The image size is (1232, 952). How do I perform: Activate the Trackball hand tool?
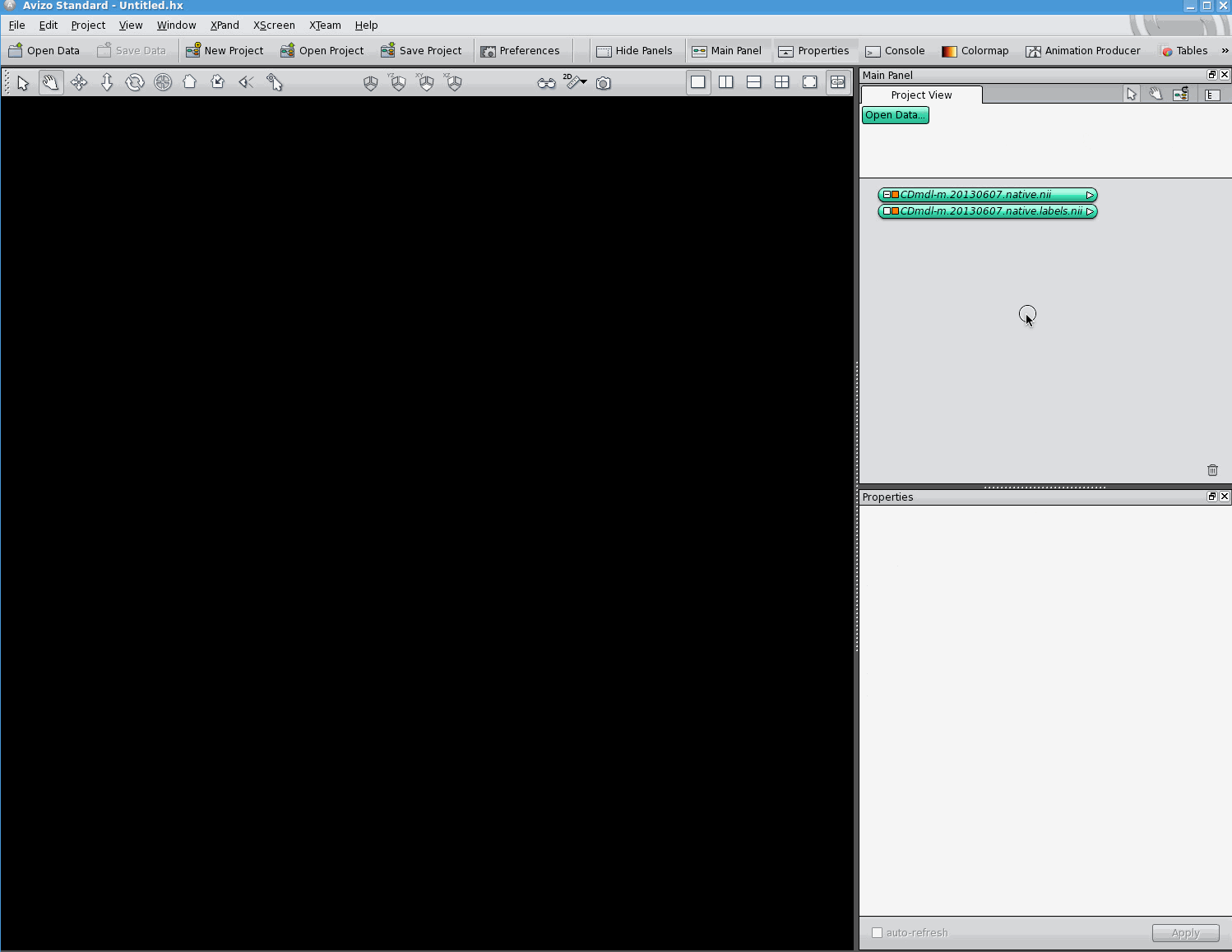(51, 83)
